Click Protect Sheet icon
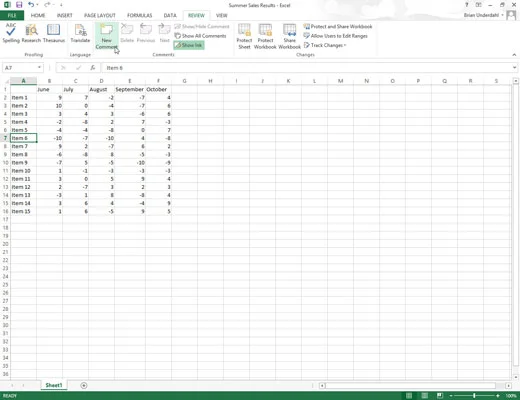 (244, 36)
